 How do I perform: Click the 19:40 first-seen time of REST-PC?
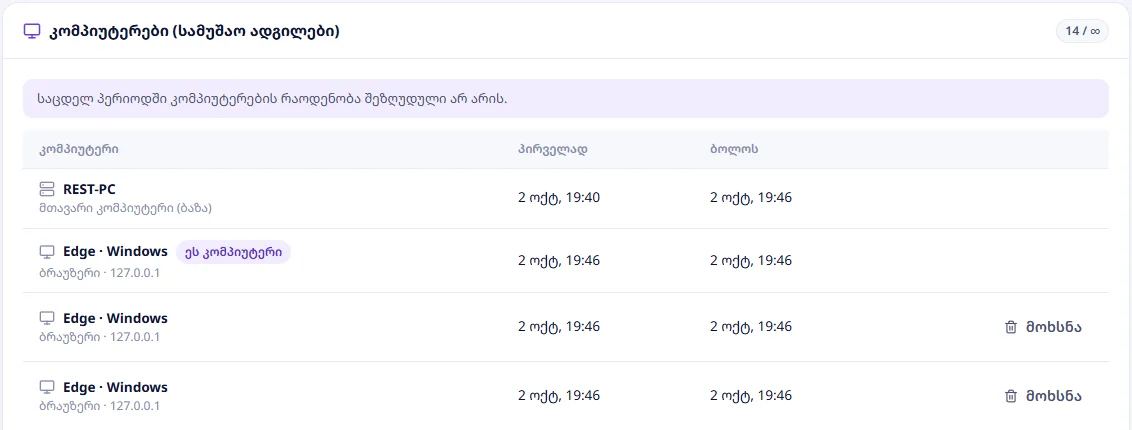[558, 198]
